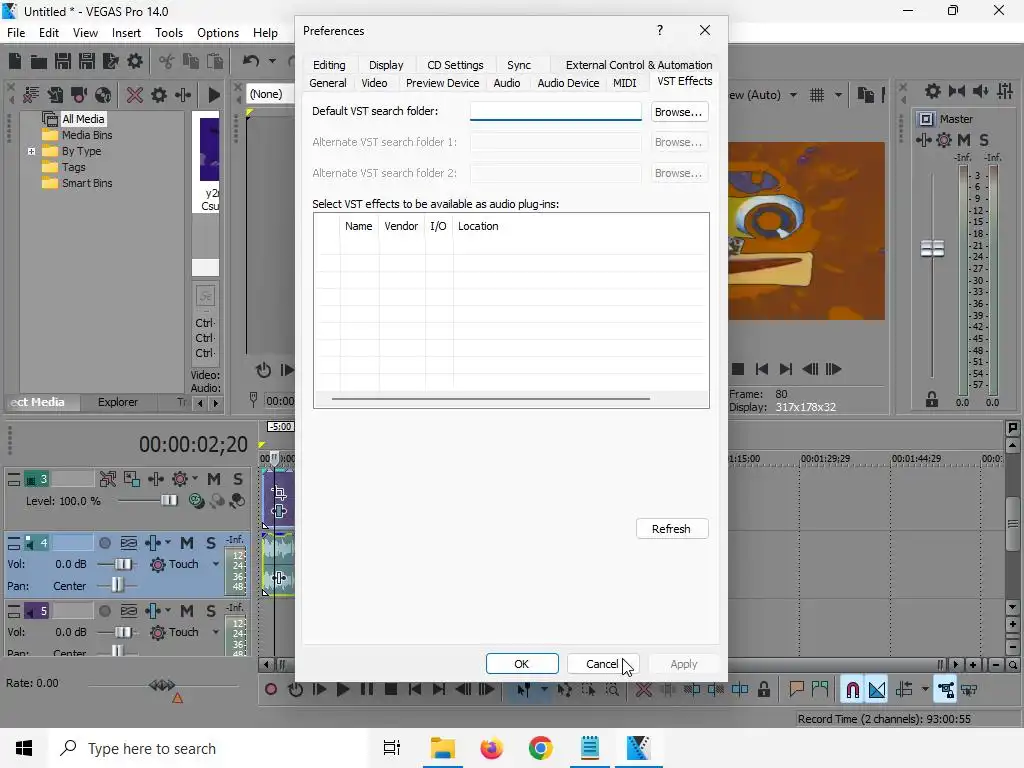This screenshot has height=768, width=1024.
Task: Click the Insert Region icon in bottom toolbar
Action: tap(820, 689)
